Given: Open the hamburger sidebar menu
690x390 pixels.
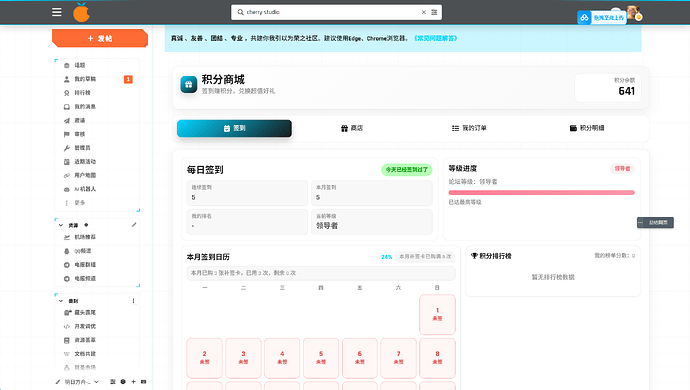Looking at the screenshot, I should (57, 12).
